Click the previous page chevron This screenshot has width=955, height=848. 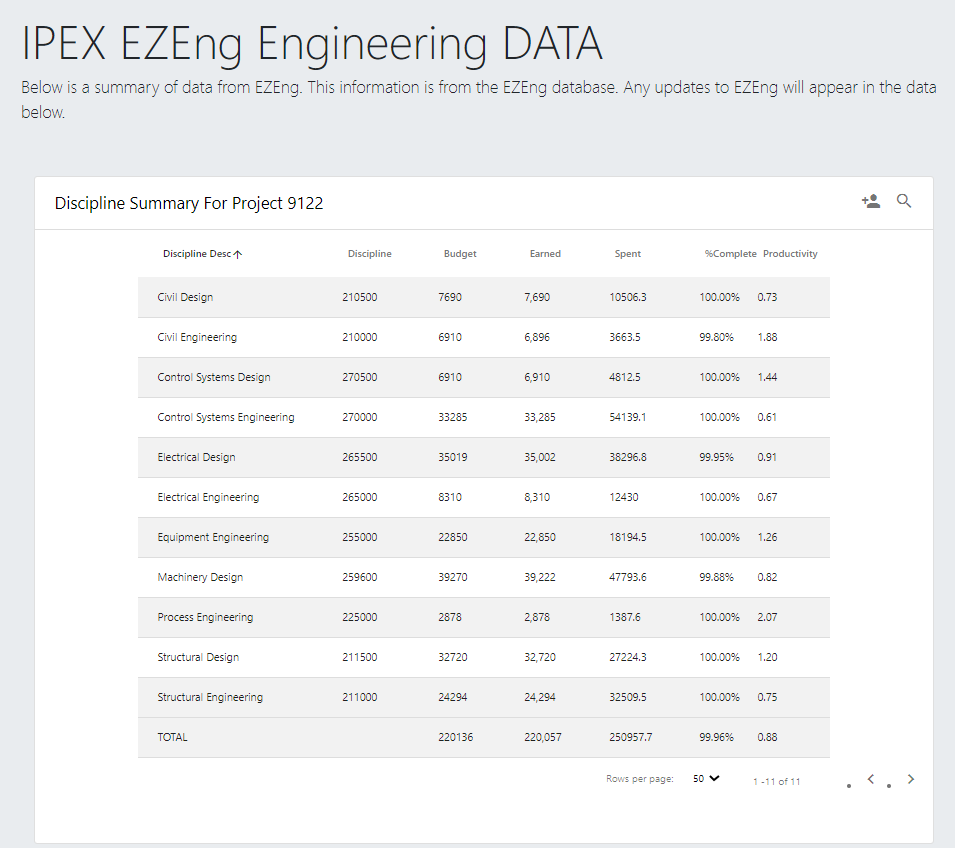[869, 779]
